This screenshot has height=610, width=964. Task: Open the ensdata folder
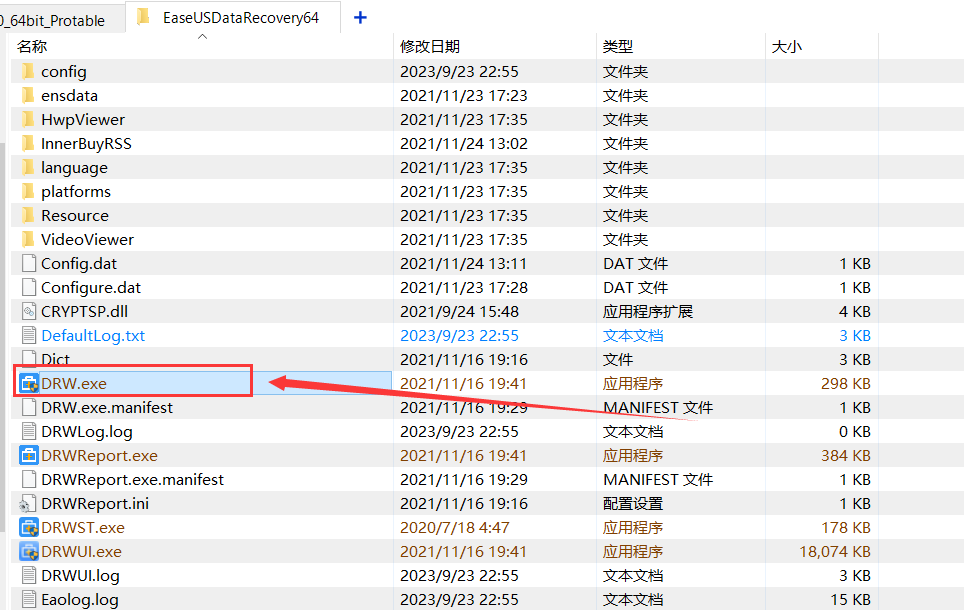[x=65, y=95]
